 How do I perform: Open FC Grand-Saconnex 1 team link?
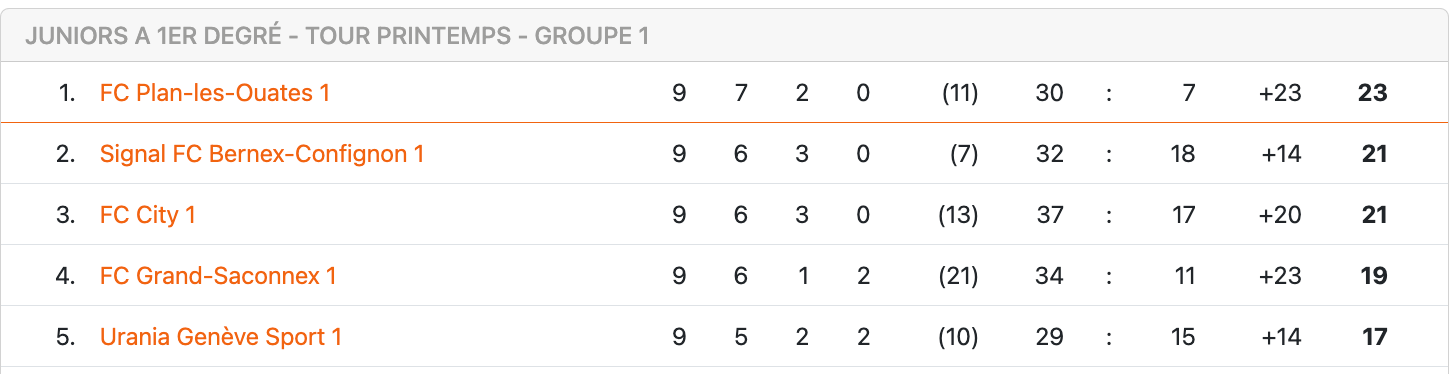[x=218, y=276]
